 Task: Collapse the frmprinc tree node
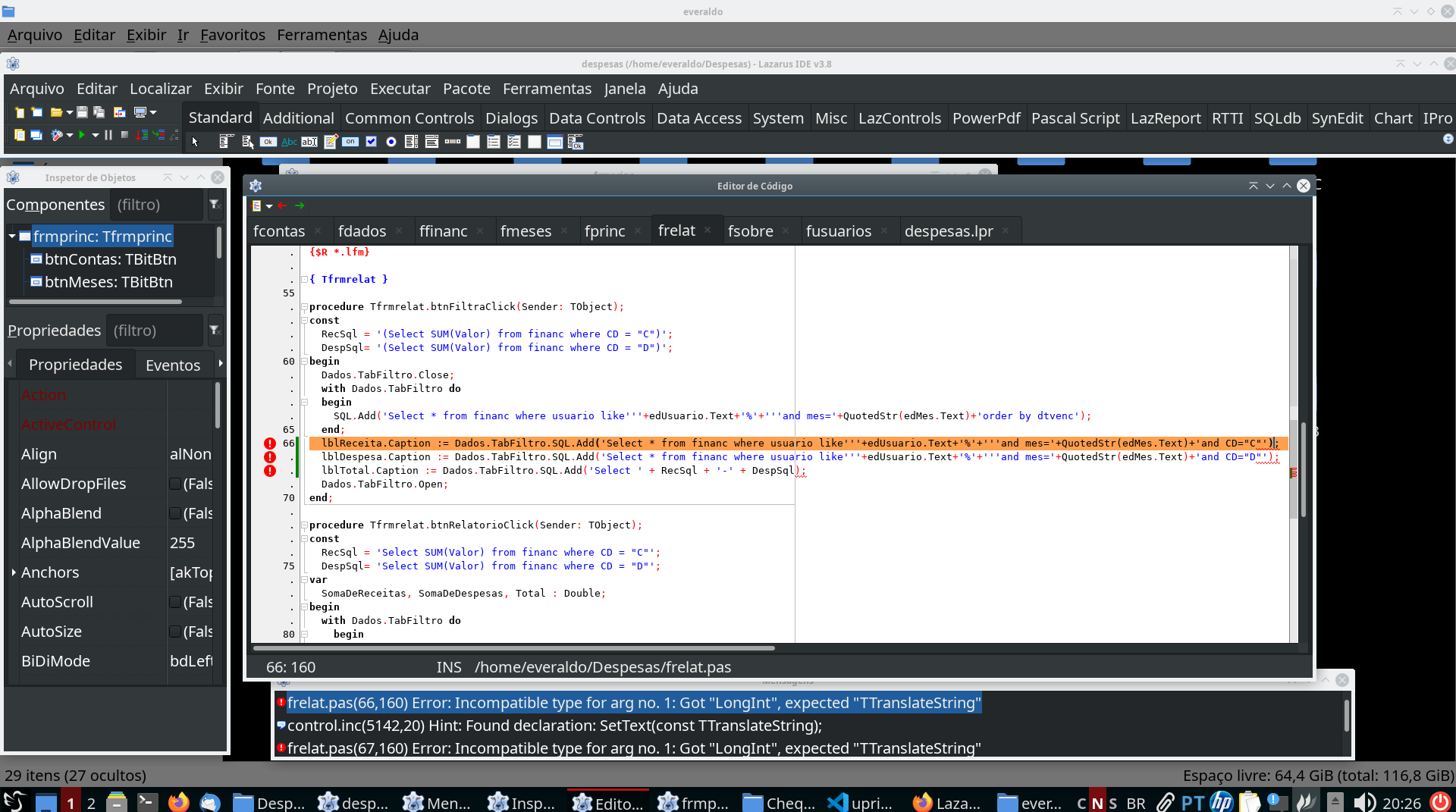12,237
